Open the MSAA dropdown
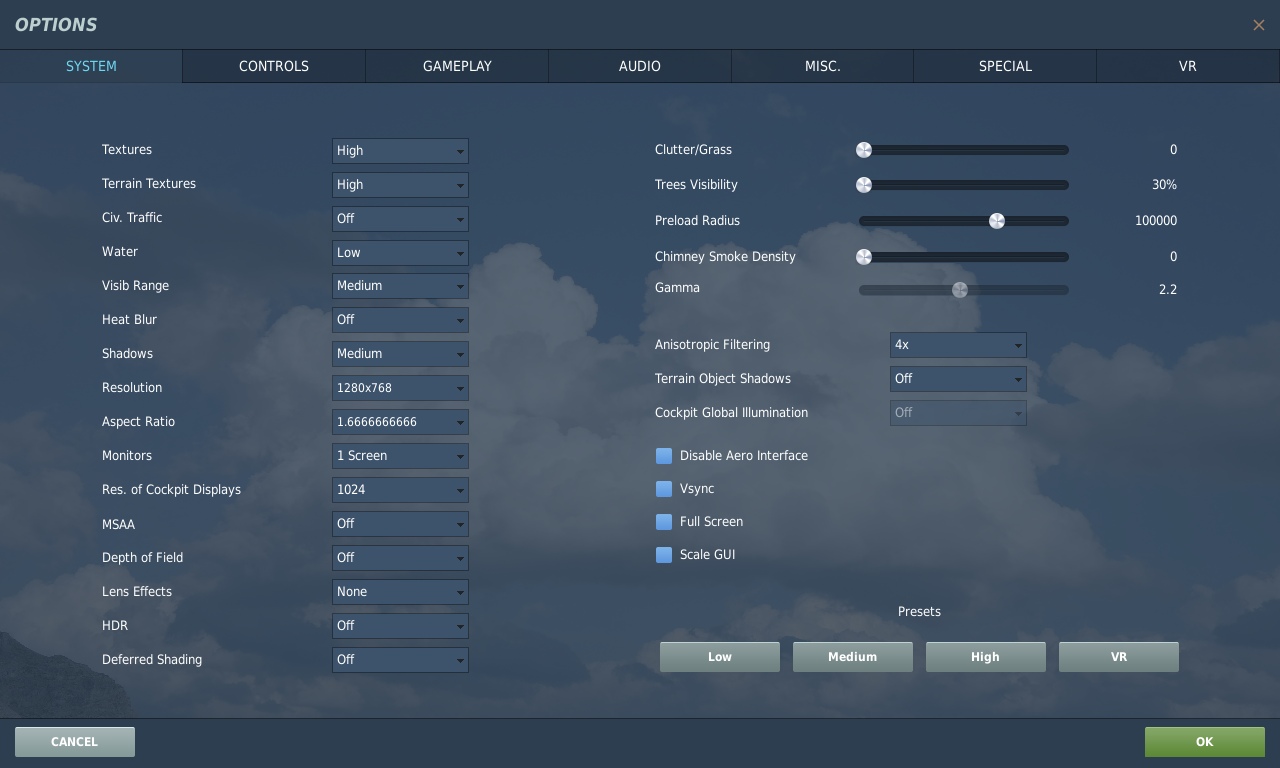The width and height of the screenshot is (1280, 768). coord(400,524)
